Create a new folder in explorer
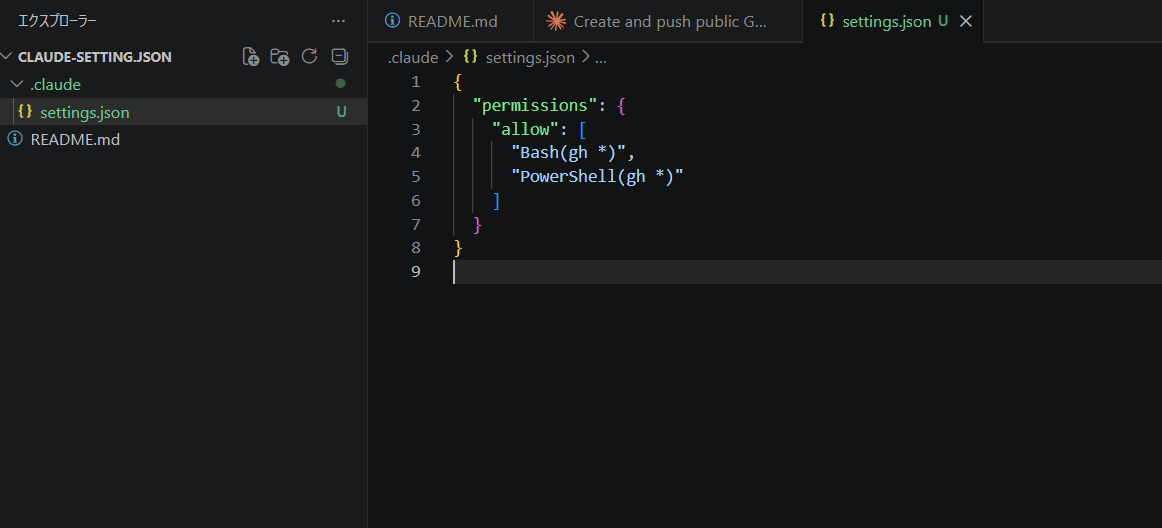The height and width of the screenshot is (528, 1162). [x=279, y=56]
